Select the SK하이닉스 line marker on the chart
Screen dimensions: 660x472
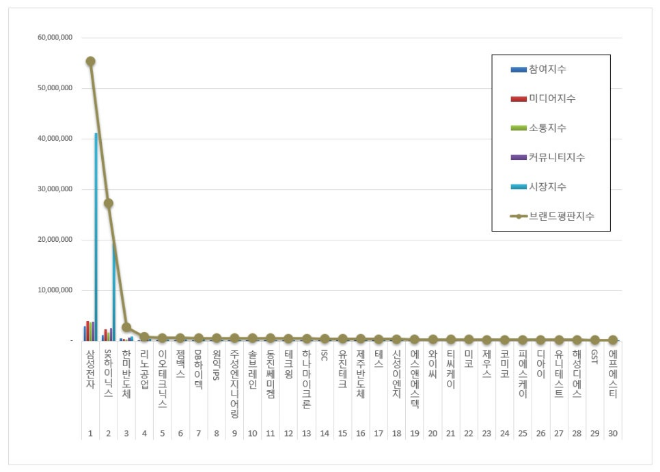click(109, 203)
